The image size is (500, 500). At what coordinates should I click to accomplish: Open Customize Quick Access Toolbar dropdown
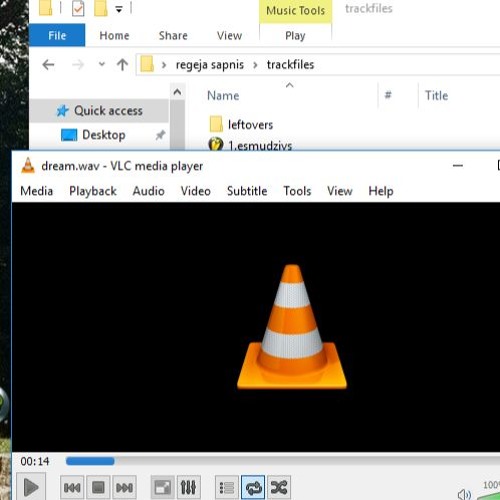pyautogui.click(x=119, y=9)
